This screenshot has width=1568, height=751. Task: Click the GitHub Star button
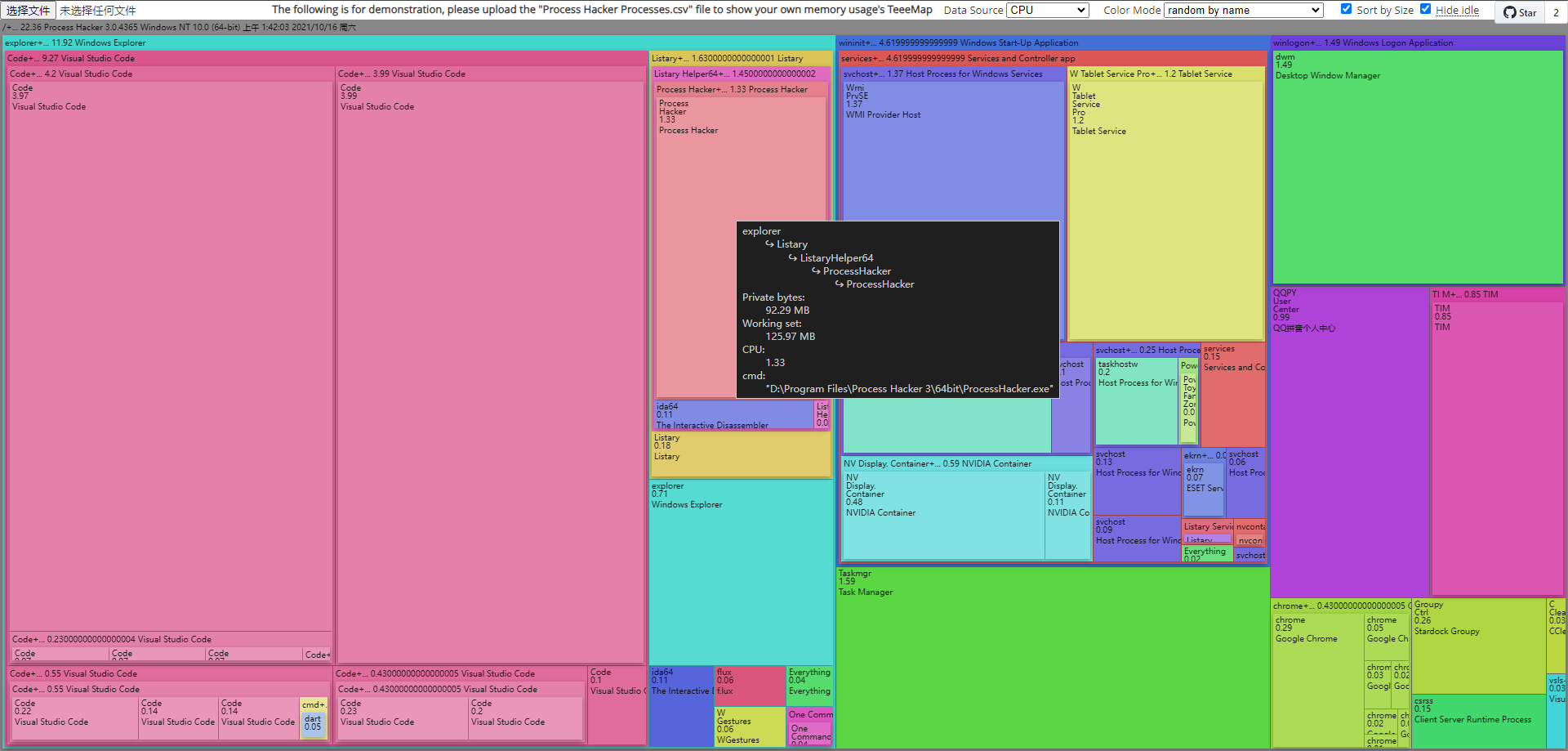1520,12
